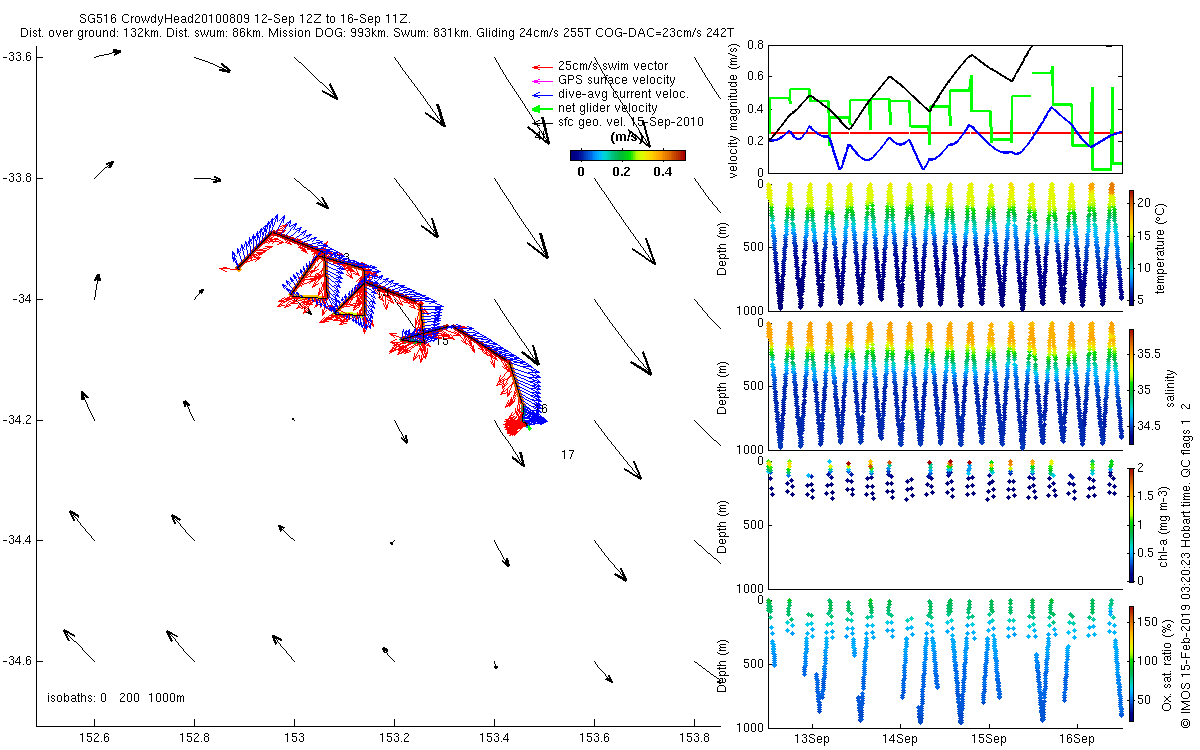Image resolution: width=1200 pixels, height=750 pixels.
Task: Click the '14Sep' date tick
Action: 900,738
